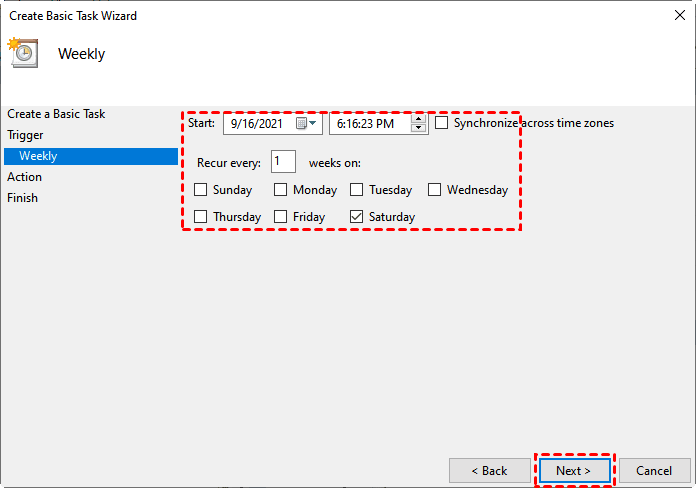Image resolution: width=696 pixels, height=488 pixels.
Task: Increase time with the up spinner arrow
Action: (x=418, y=119)
